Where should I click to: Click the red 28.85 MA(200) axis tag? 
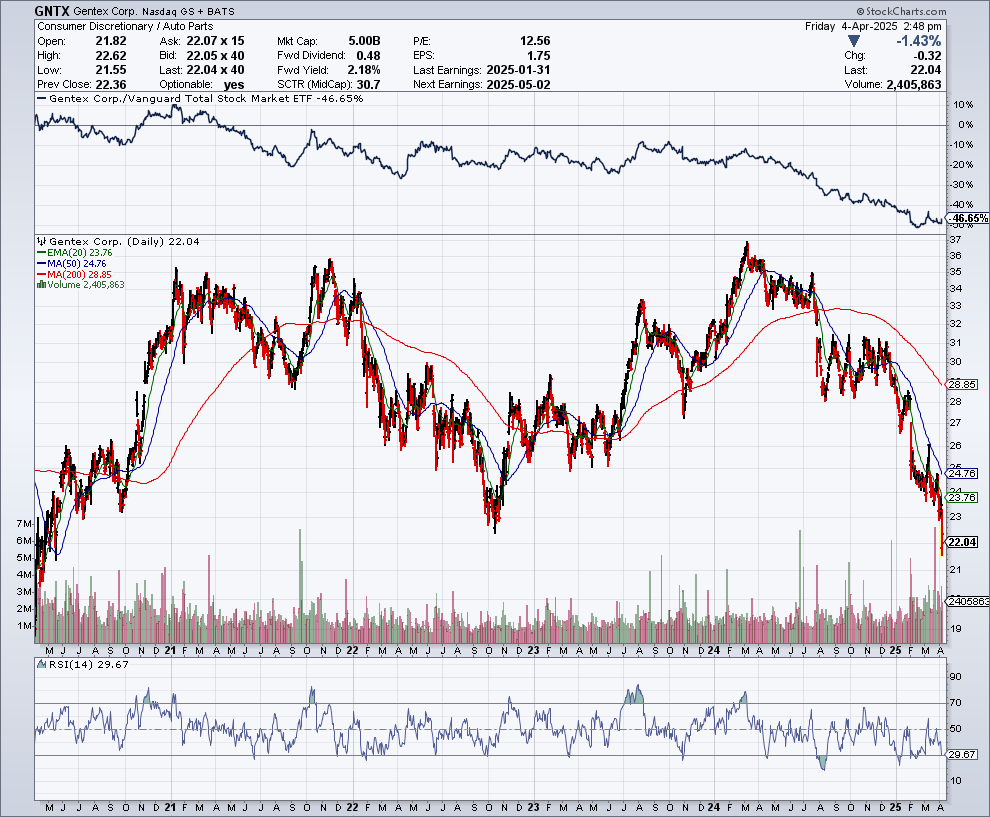962,384
